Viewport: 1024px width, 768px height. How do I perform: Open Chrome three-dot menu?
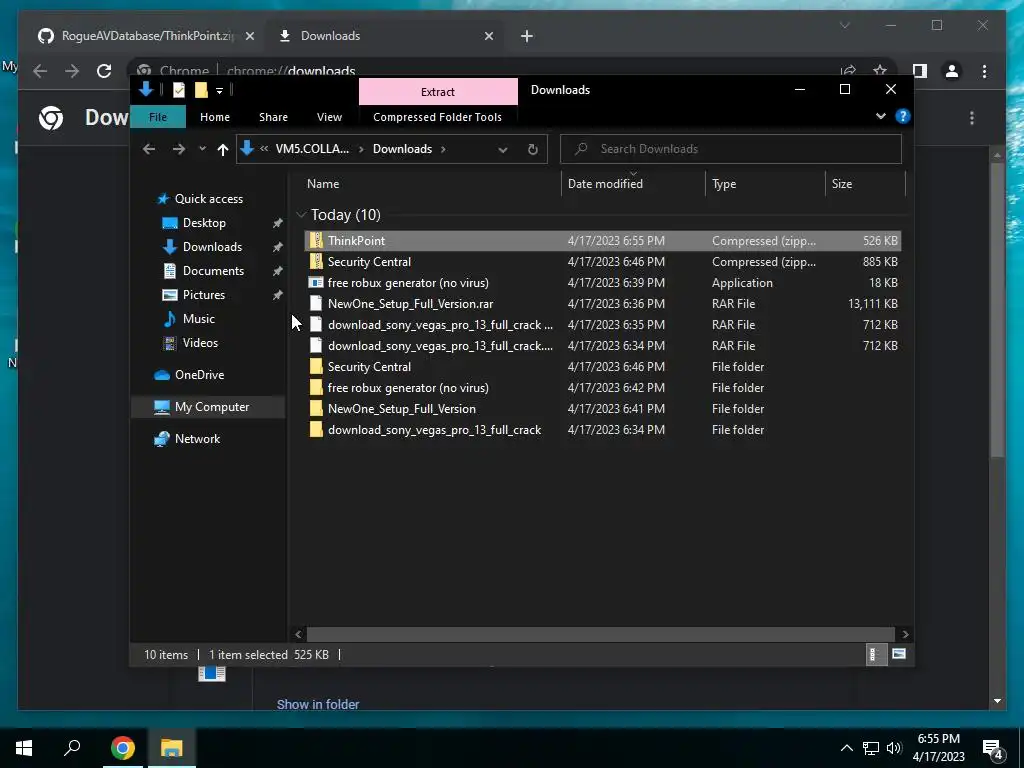click(x=984, y=71)
